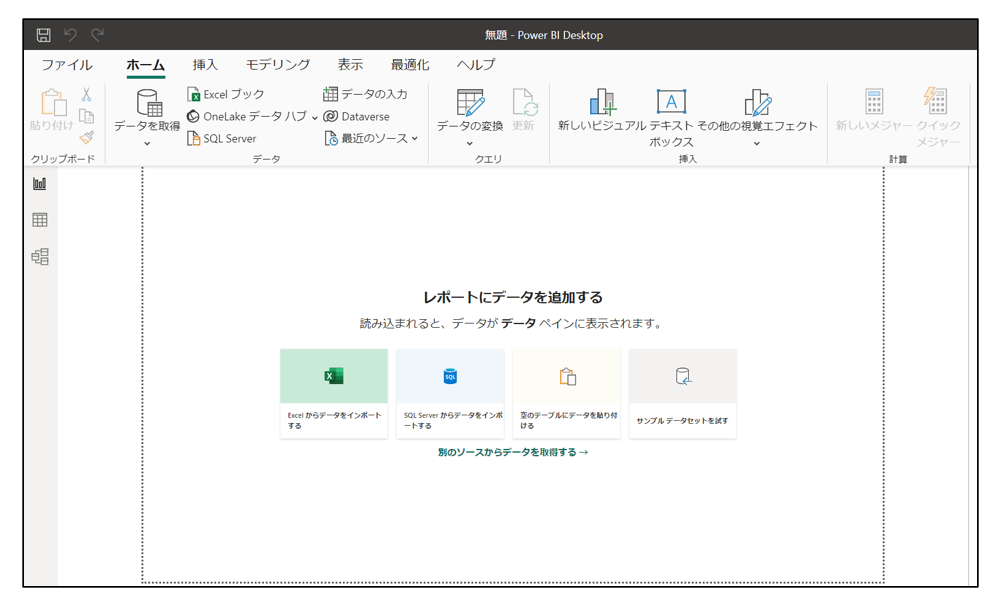This screenshot has height=608, width=1000.
Task: Click その他の視覚エフェクト icon
Action: coord(758,102)
